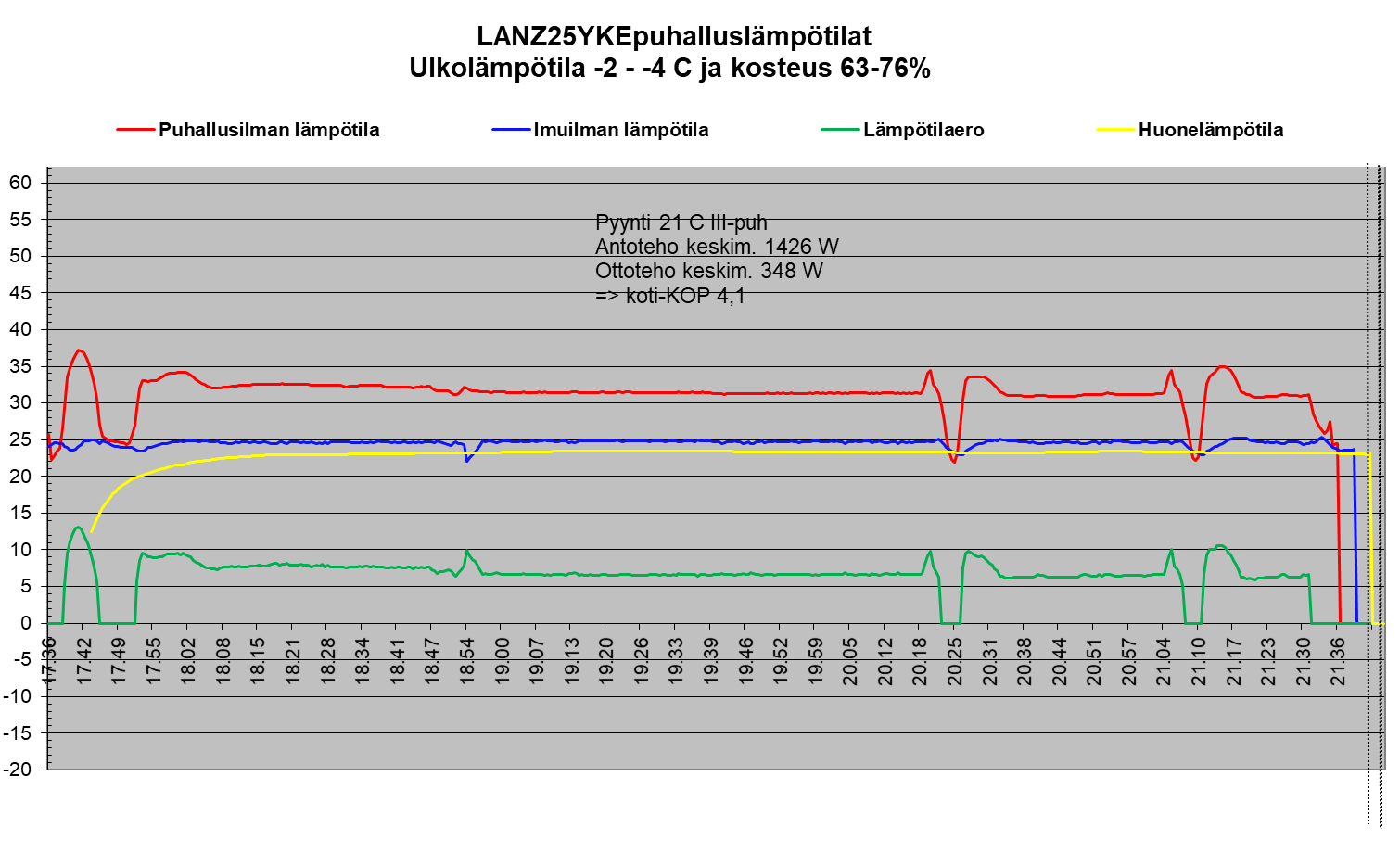Click the 'Ottoteho keskim. 348 W' text line
The width and height of the screenshot is (1400, 853).
pos(709,272)
